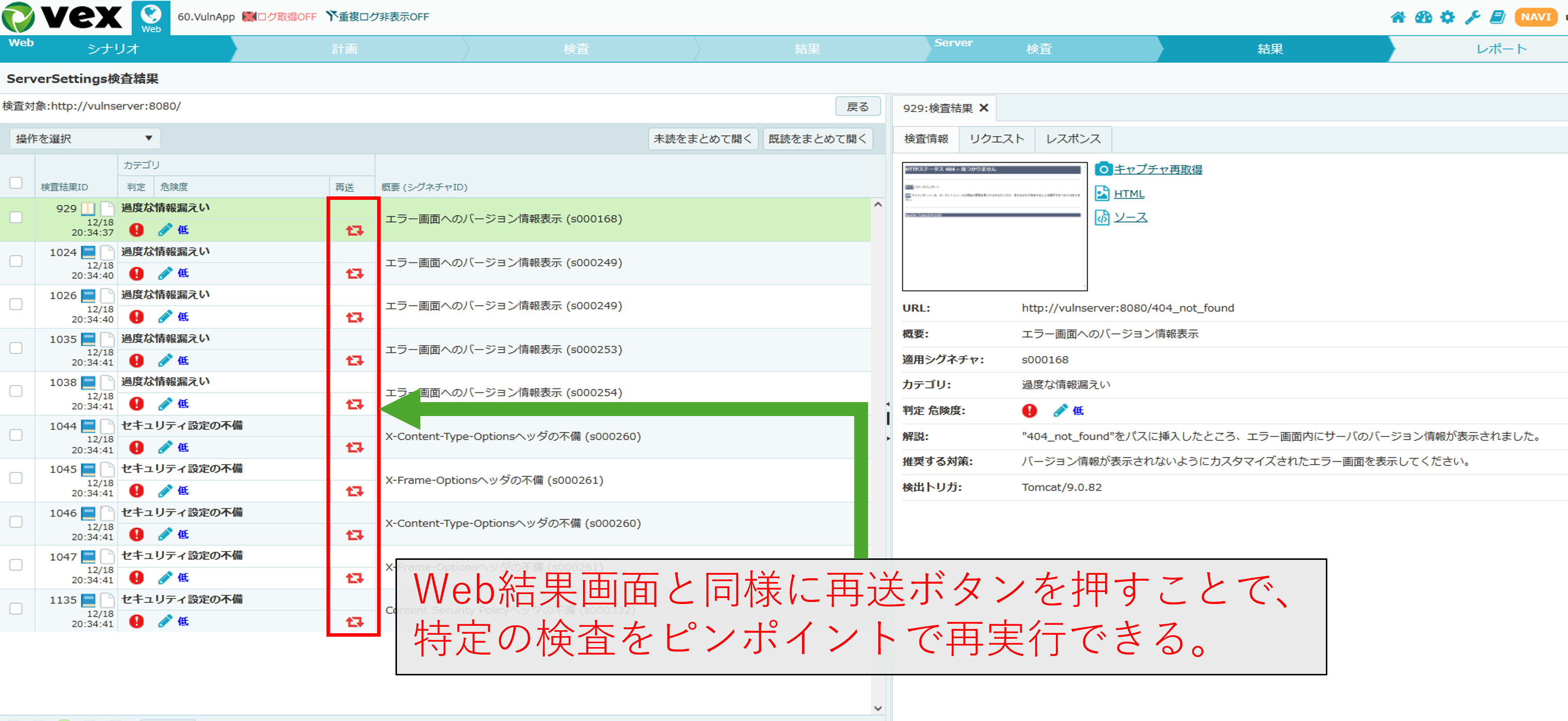This screenshot has height=721, width=1568.
Task: Open the manual book icon
Action: [1498, 17]
